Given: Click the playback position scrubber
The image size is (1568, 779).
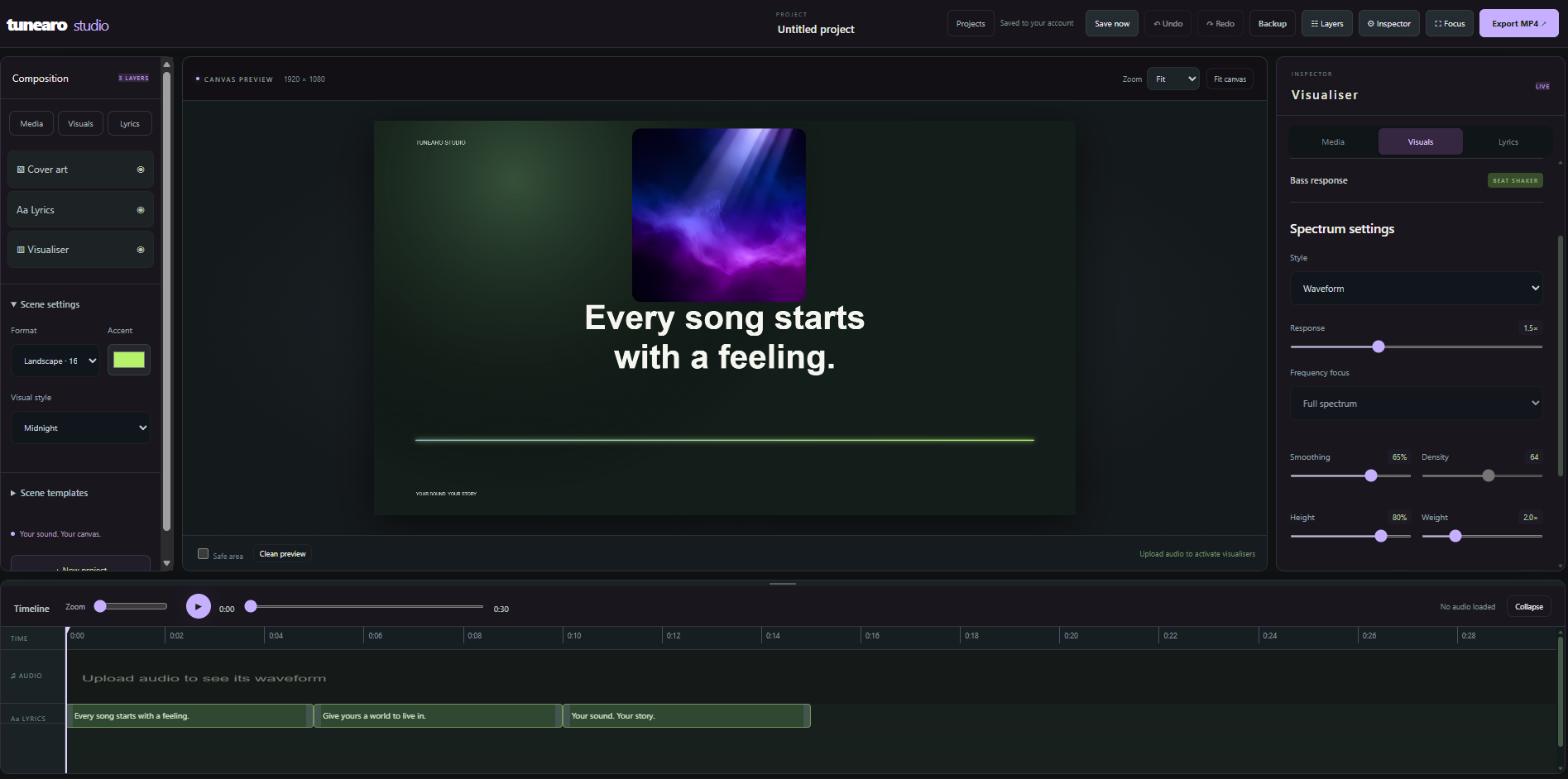Looking at the screenshot, I should click(251, 606).
